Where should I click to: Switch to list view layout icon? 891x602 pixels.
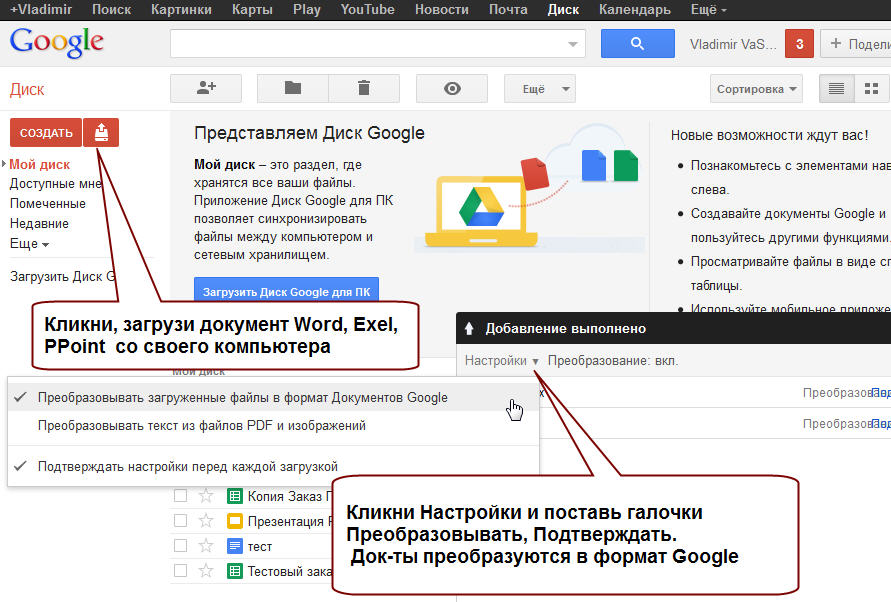point(836,89)
